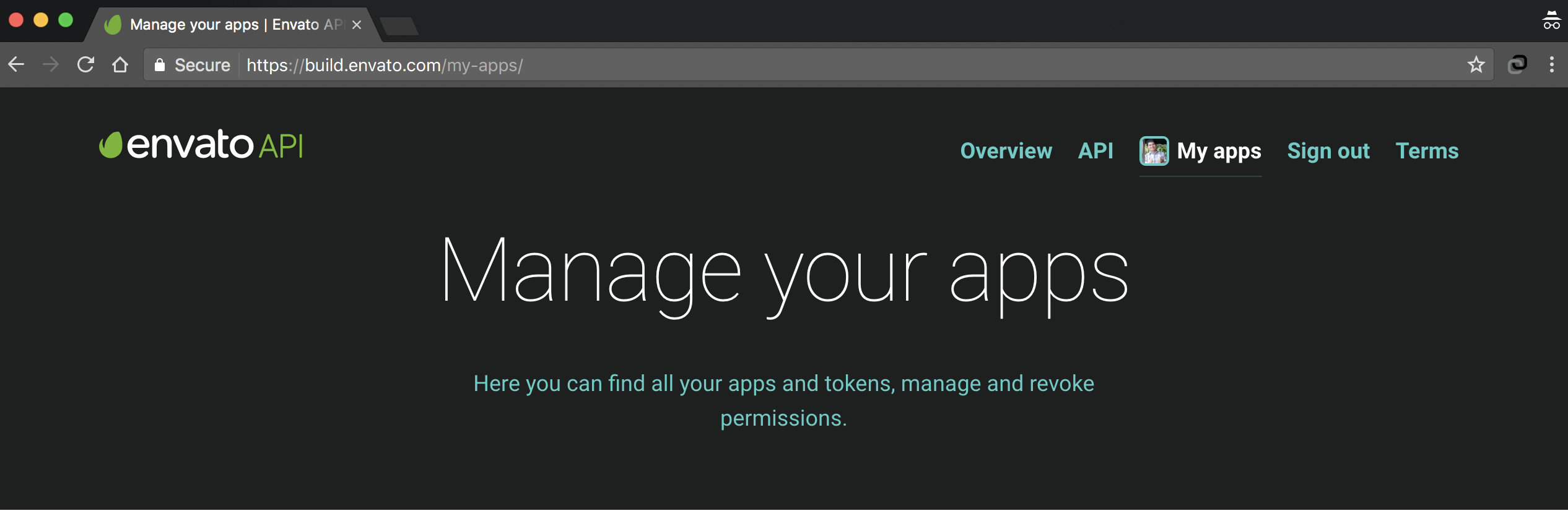Viewport: 1568px width, 516px height.
Task: Go to the browser home icon
Action: [120, 64]
